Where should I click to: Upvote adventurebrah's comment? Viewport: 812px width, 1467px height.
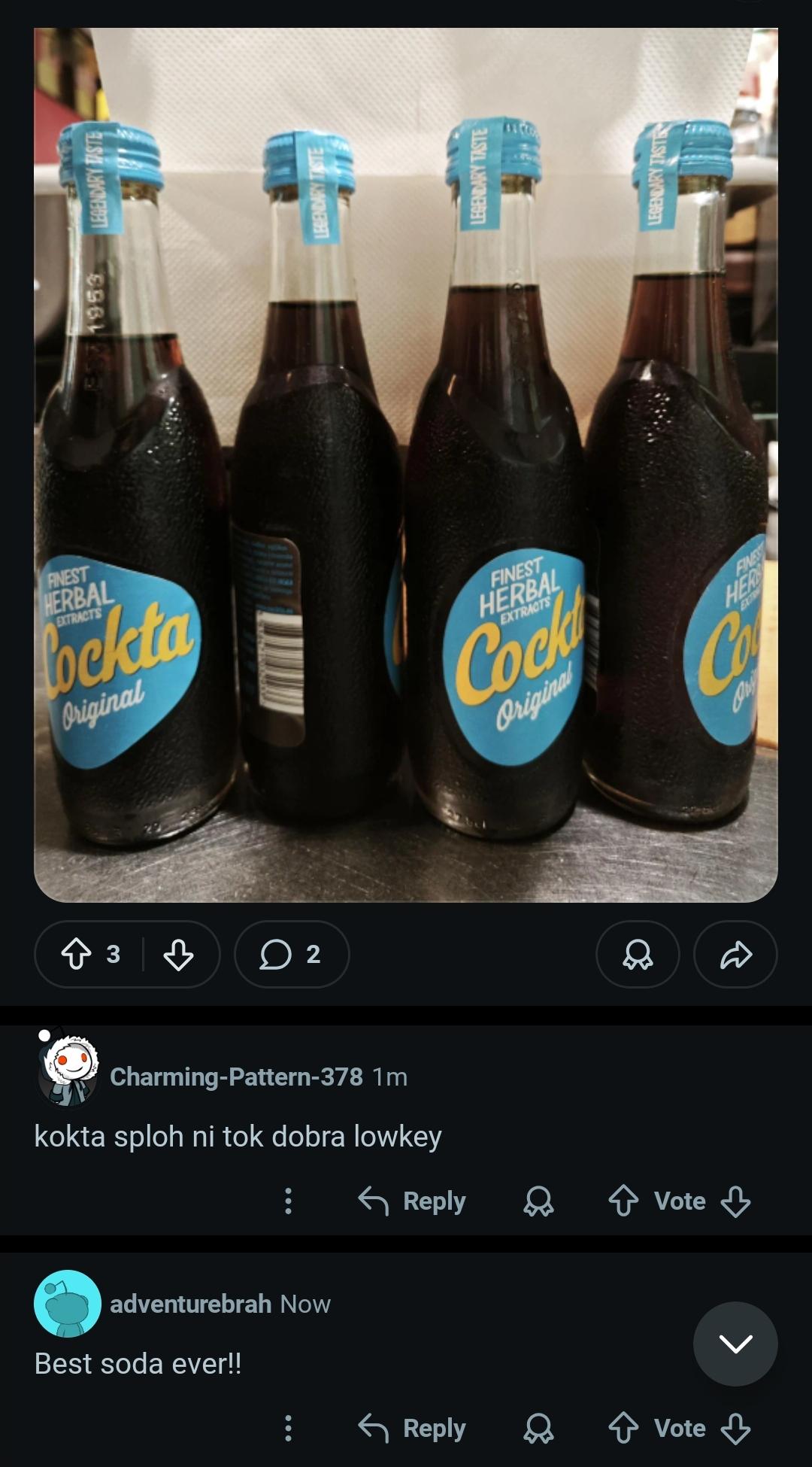point(623,1429)
